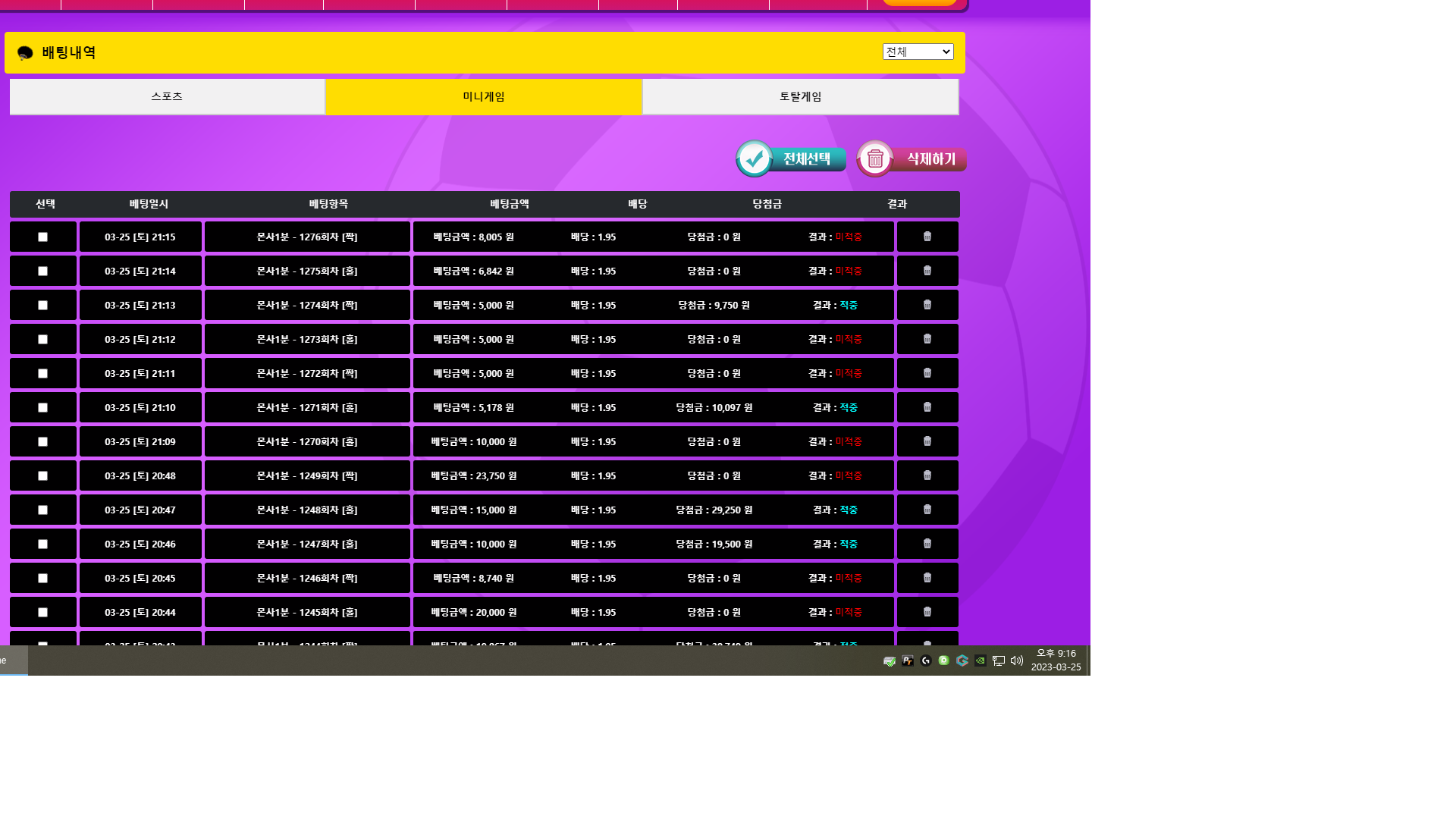
Task: Click trash icon on 1247회차 row
Action: click(x=927, y=544)
